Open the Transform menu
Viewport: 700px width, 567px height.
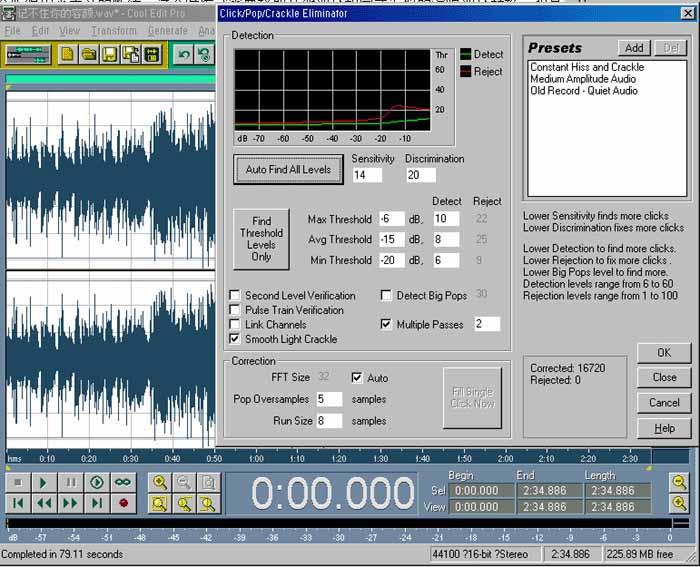[113, 31]
